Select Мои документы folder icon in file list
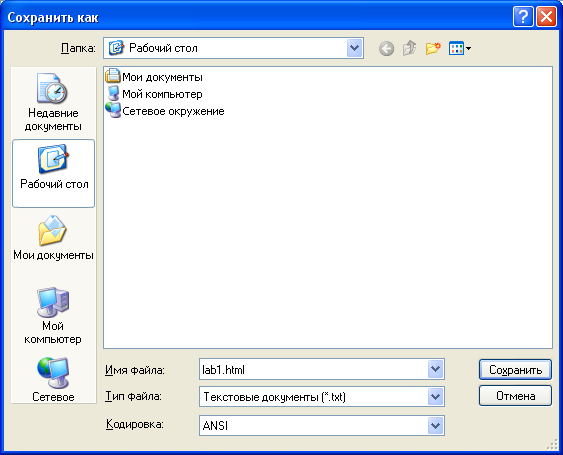This screenshot has height=455, width=563. (113, 76)
